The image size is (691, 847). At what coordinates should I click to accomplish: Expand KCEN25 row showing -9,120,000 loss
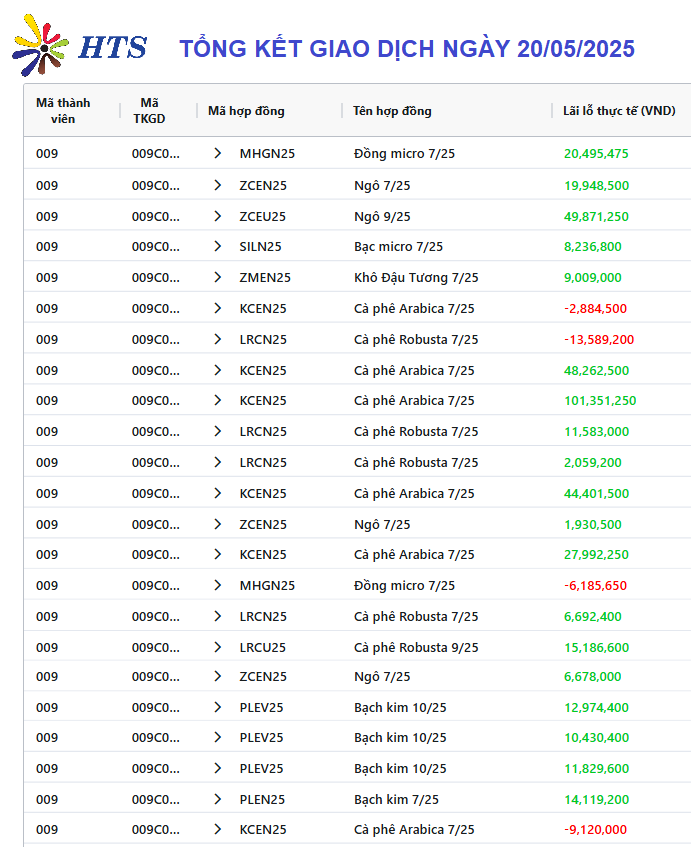coord(217,829)
